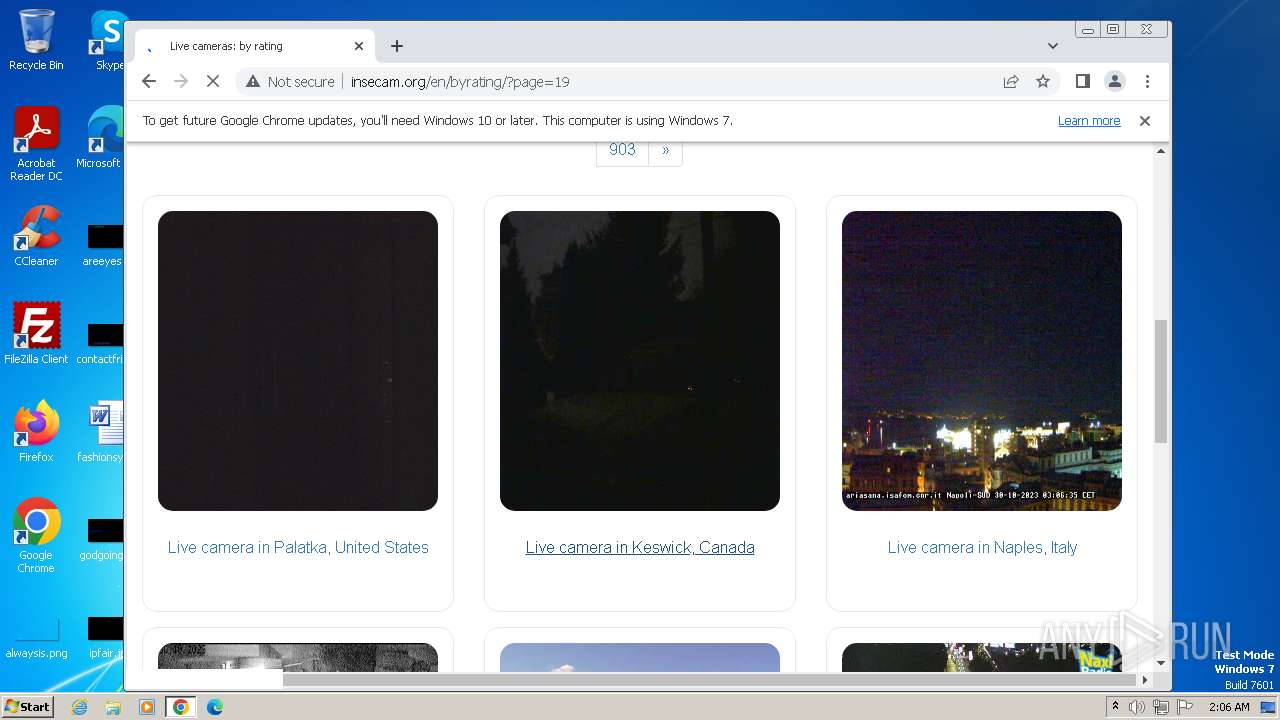Screen dimensions: 1280x720
Task: Launch Internet Explorer from taskbar
Action: tap(79, 707)
